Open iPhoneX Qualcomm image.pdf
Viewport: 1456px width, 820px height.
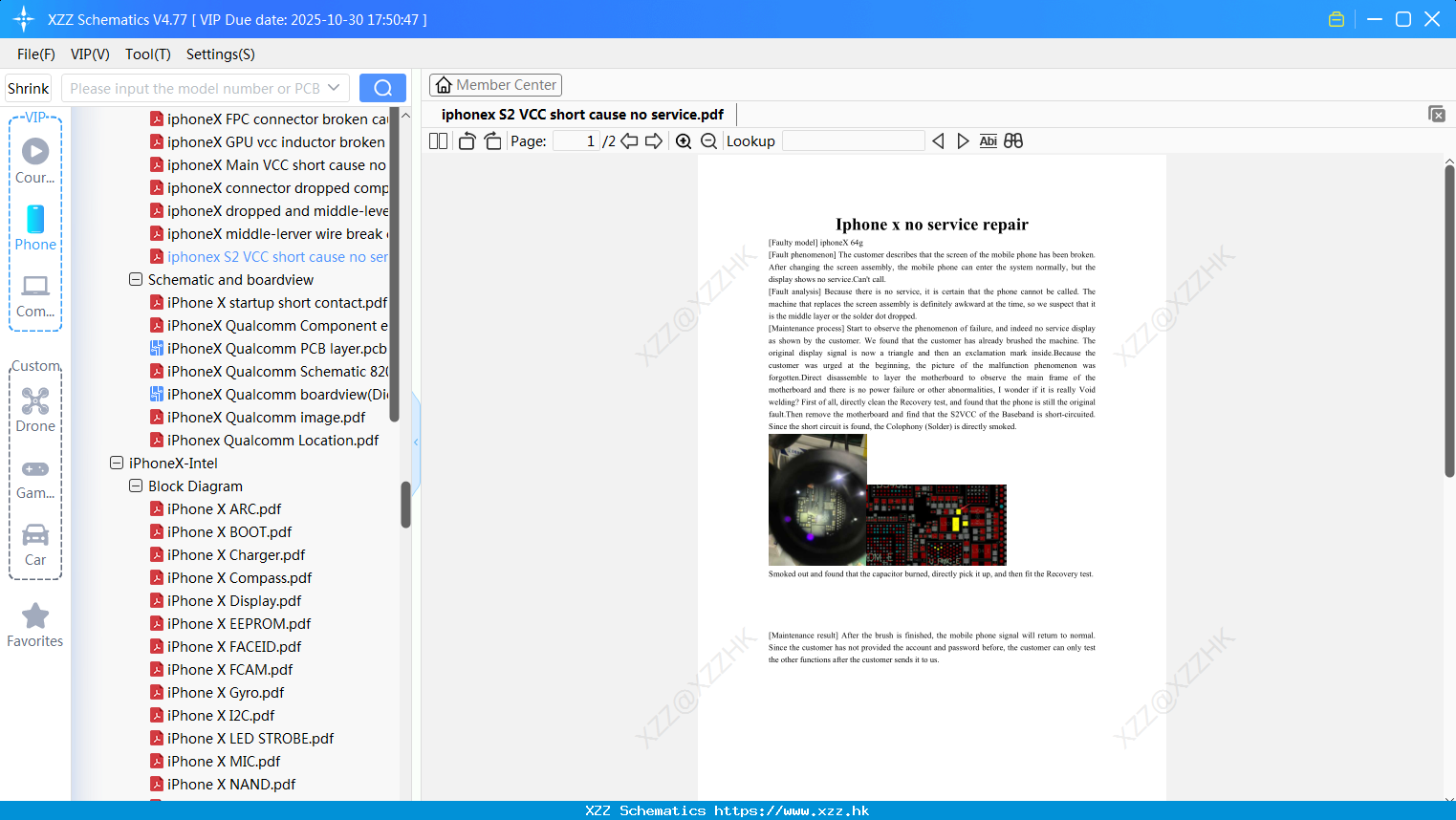pyautogui.click(x=258, y=418)
